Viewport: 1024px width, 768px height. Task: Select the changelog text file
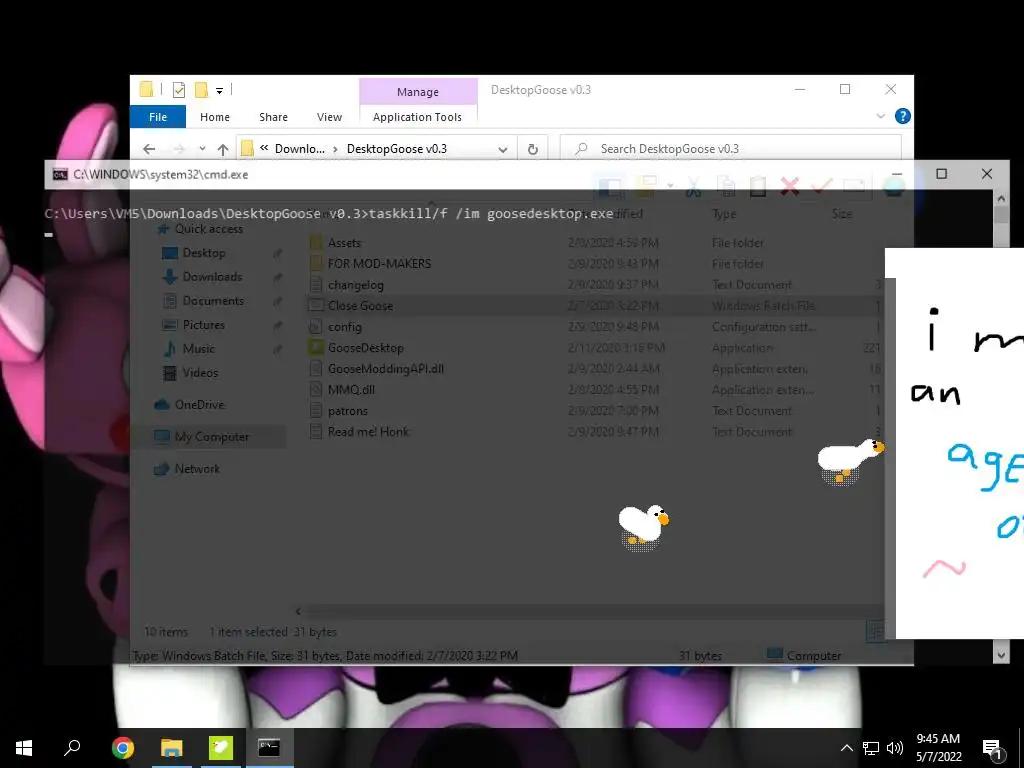355,285
